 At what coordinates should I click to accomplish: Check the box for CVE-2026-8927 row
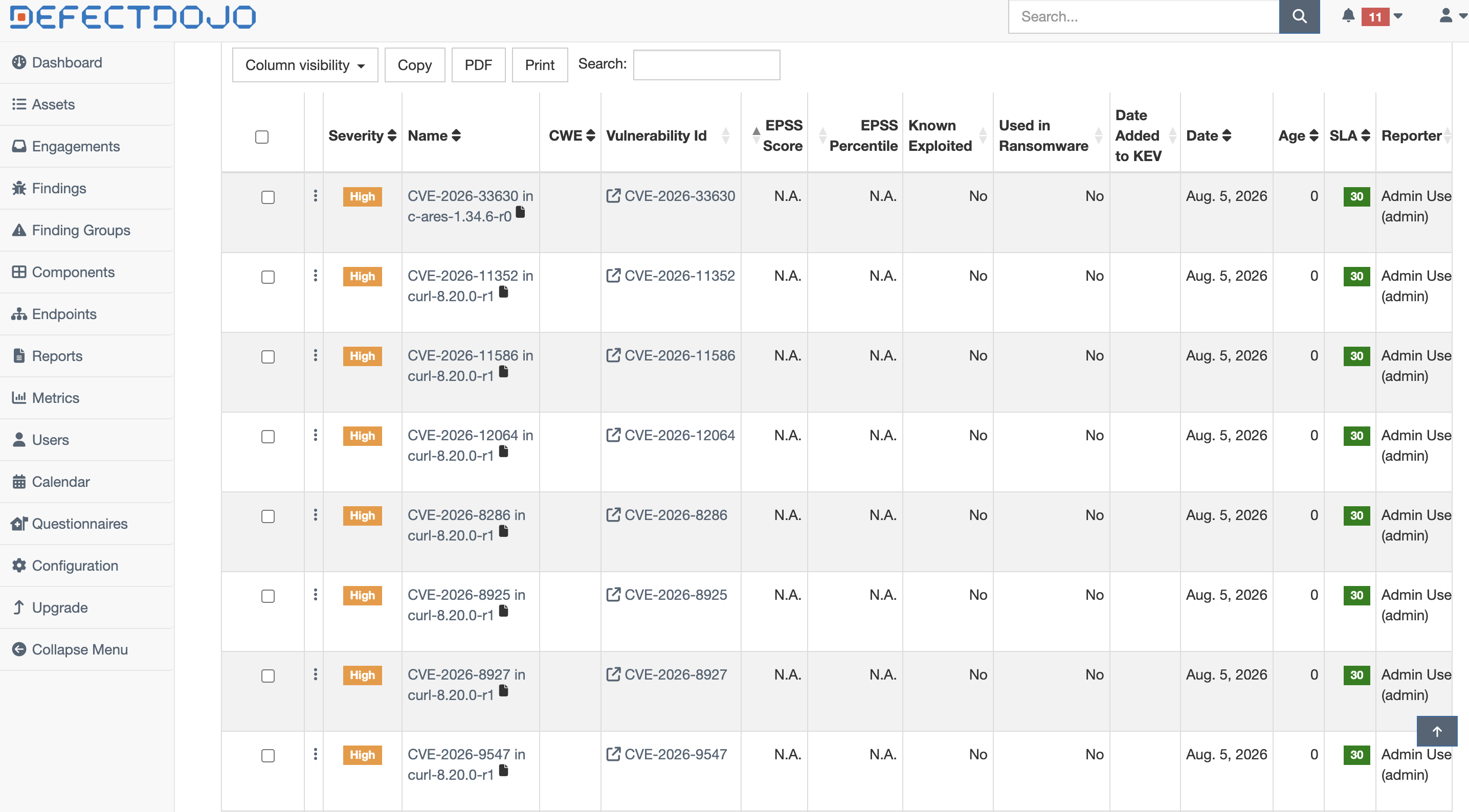[268, 676]
